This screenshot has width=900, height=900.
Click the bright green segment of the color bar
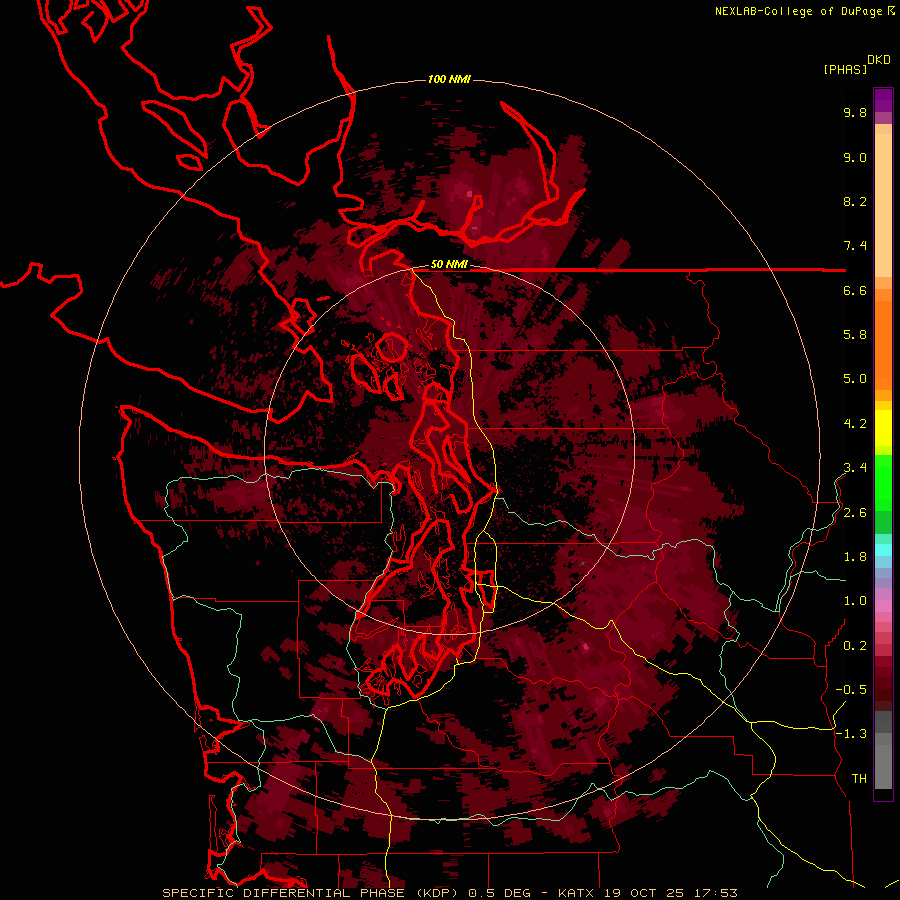point(883,481)
